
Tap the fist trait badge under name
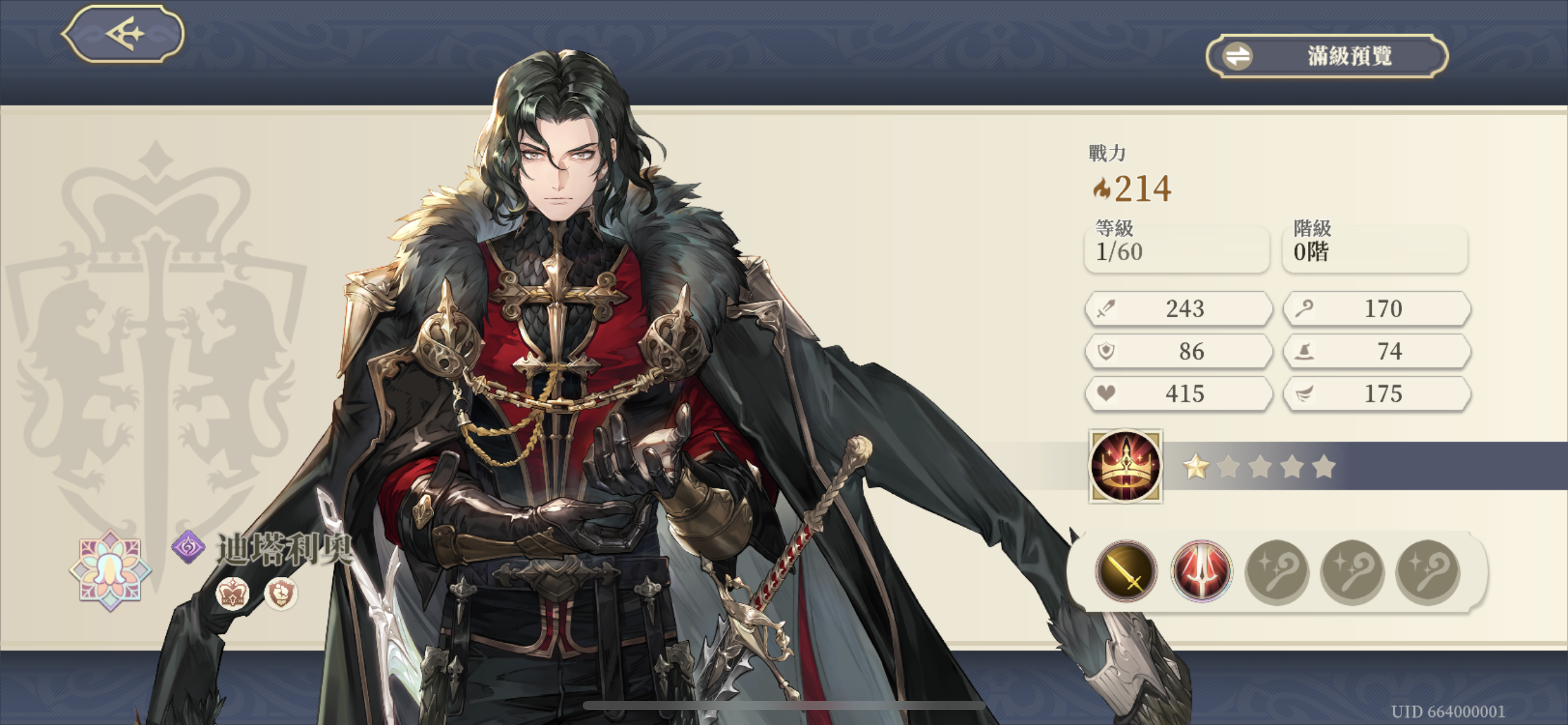[281, 593]
